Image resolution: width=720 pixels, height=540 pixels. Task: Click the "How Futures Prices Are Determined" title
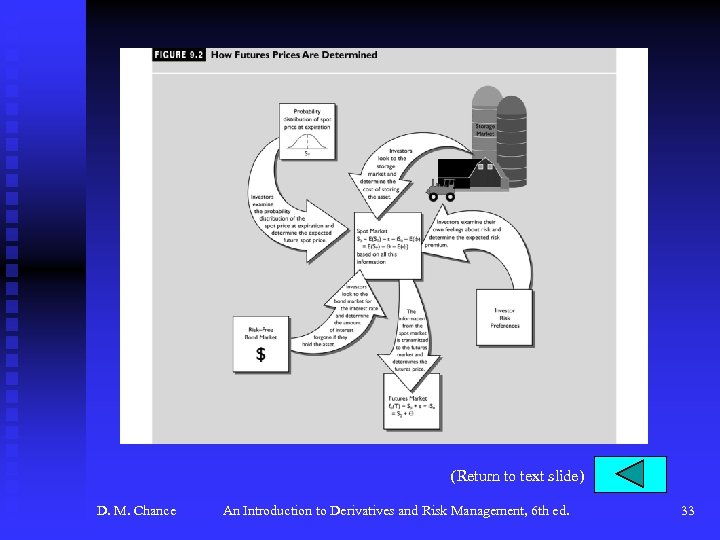pos(294,55)
